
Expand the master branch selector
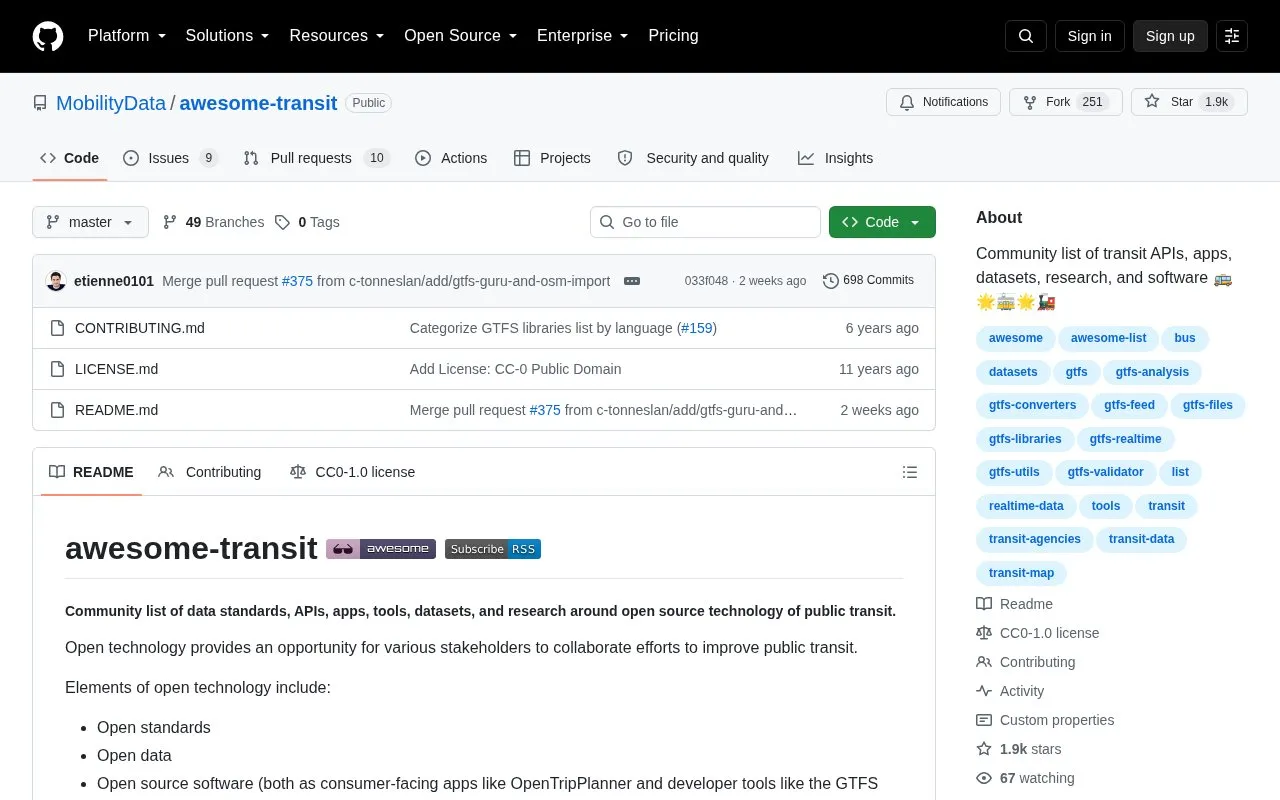point(90,222)
